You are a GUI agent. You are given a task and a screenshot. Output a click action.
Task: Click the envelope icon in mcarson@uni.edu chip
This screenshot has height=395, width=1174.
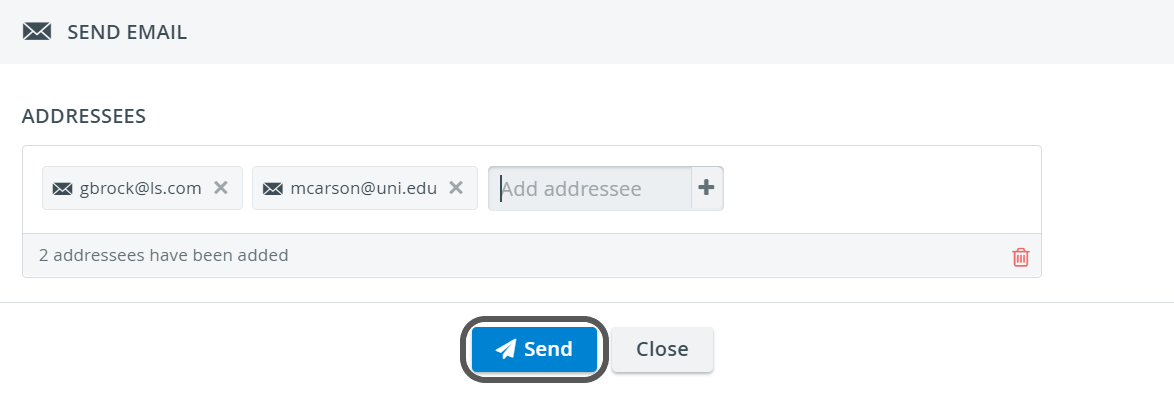click(x=273, y=189)
